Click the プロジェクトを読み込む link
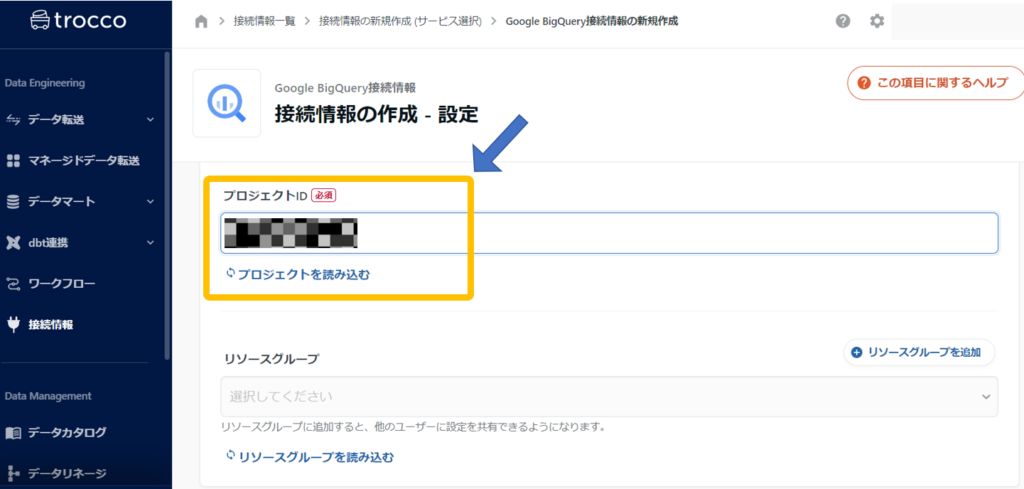Image resolution: width=1024 pixels, height=489 pixels. pyautogui.click(x=303, y=273)
